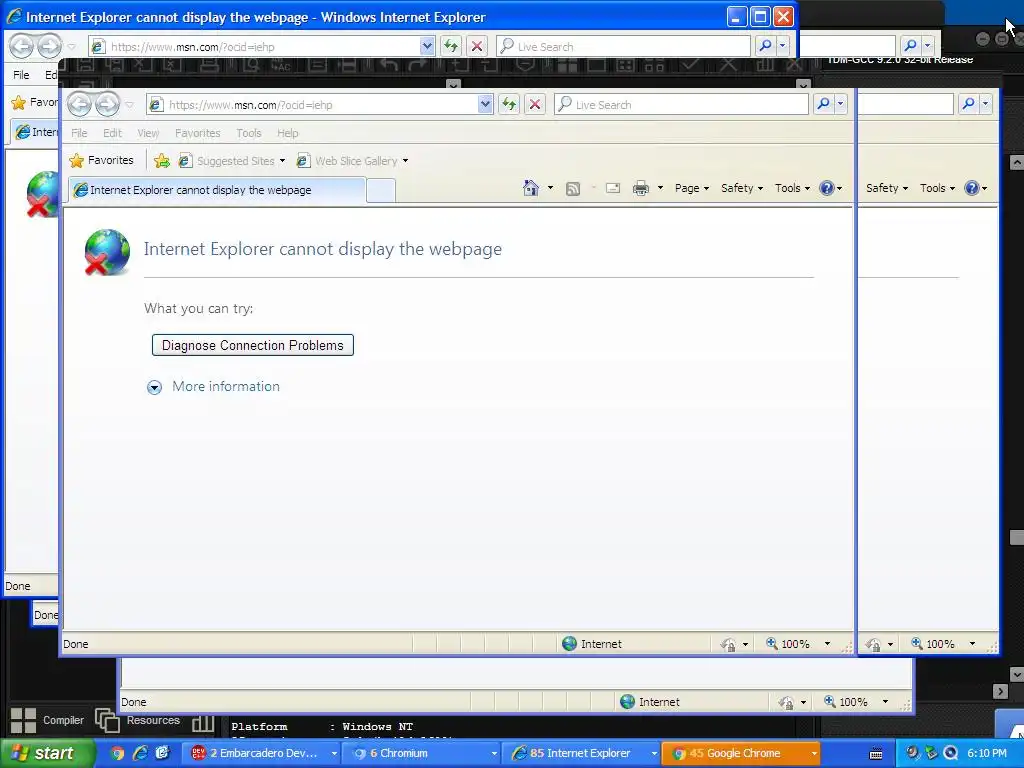1024x768 pixels.
Task: Open search provider dropdown in front window
Action: coord(840,104)
